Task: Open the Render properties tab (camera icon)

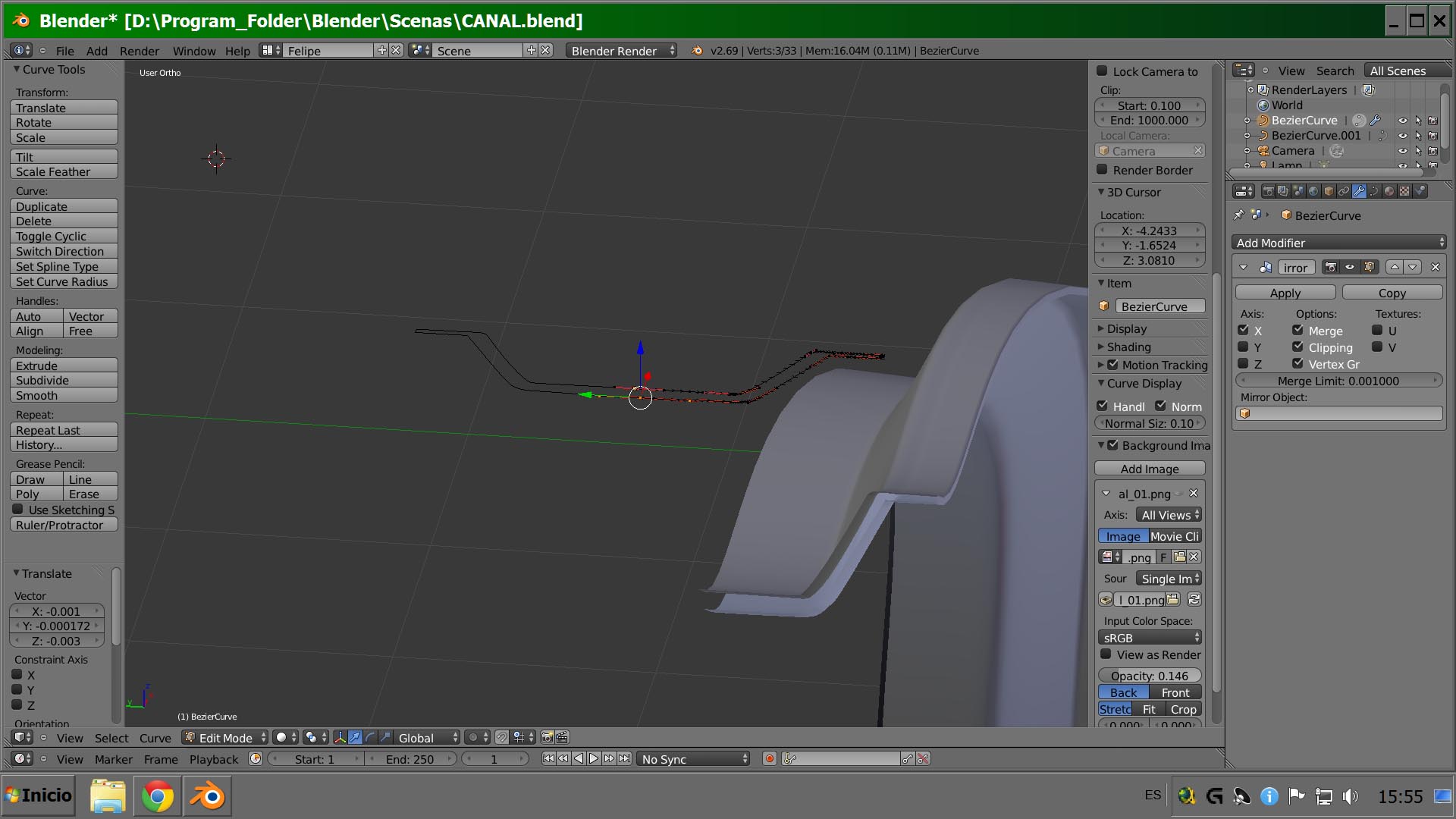Action: coord(1268,191)
